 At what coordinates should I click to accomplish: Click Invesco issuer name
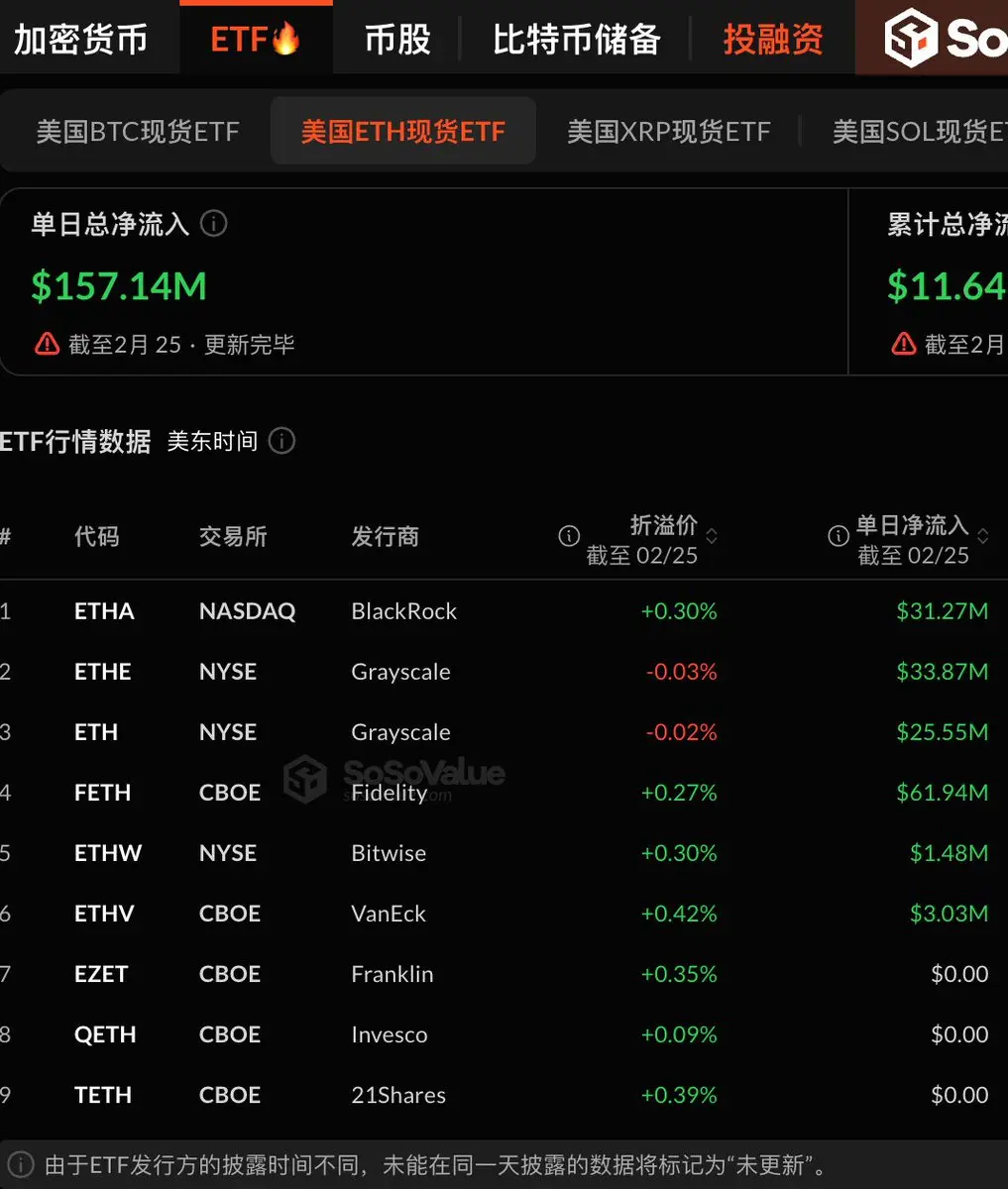pyautogui.click(x=390, y=1034)
